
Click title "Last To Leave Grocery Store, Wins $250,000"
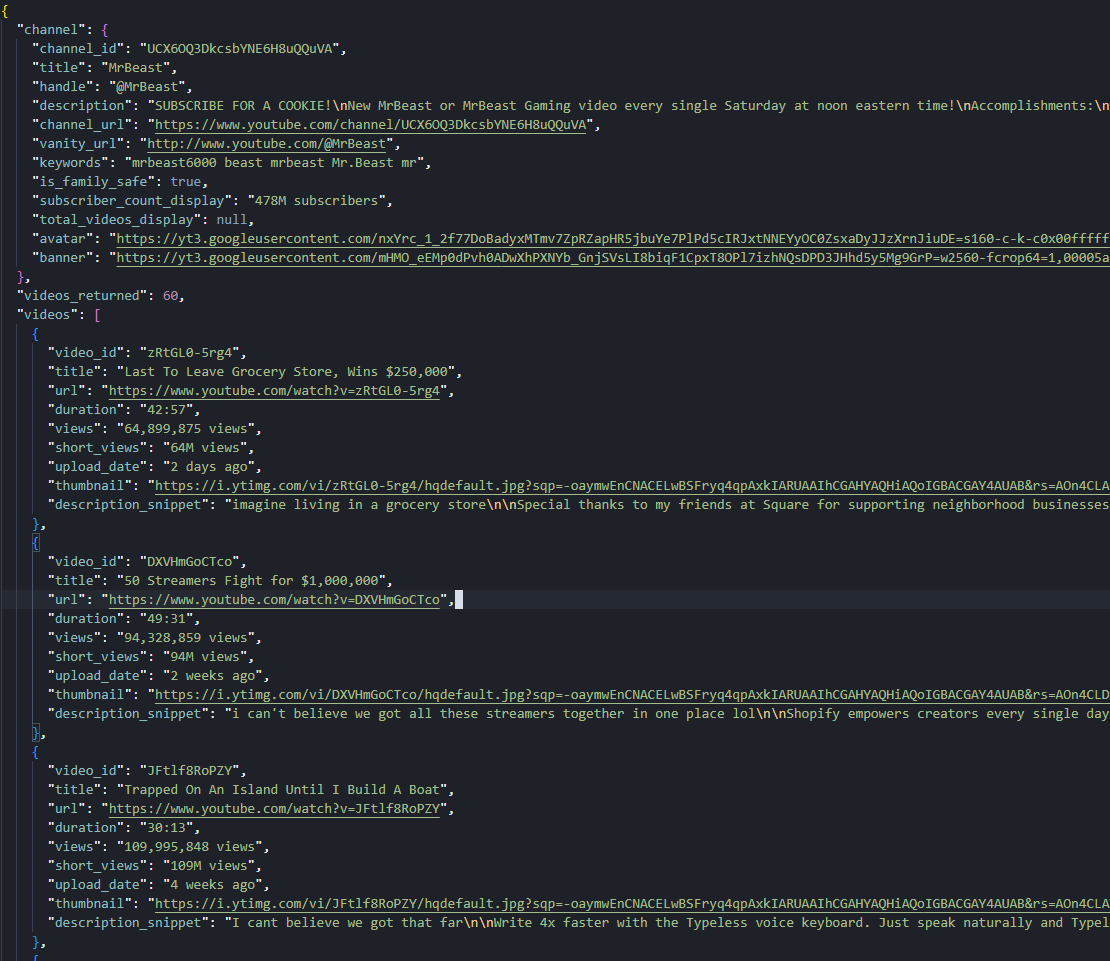tap(286, 372)
